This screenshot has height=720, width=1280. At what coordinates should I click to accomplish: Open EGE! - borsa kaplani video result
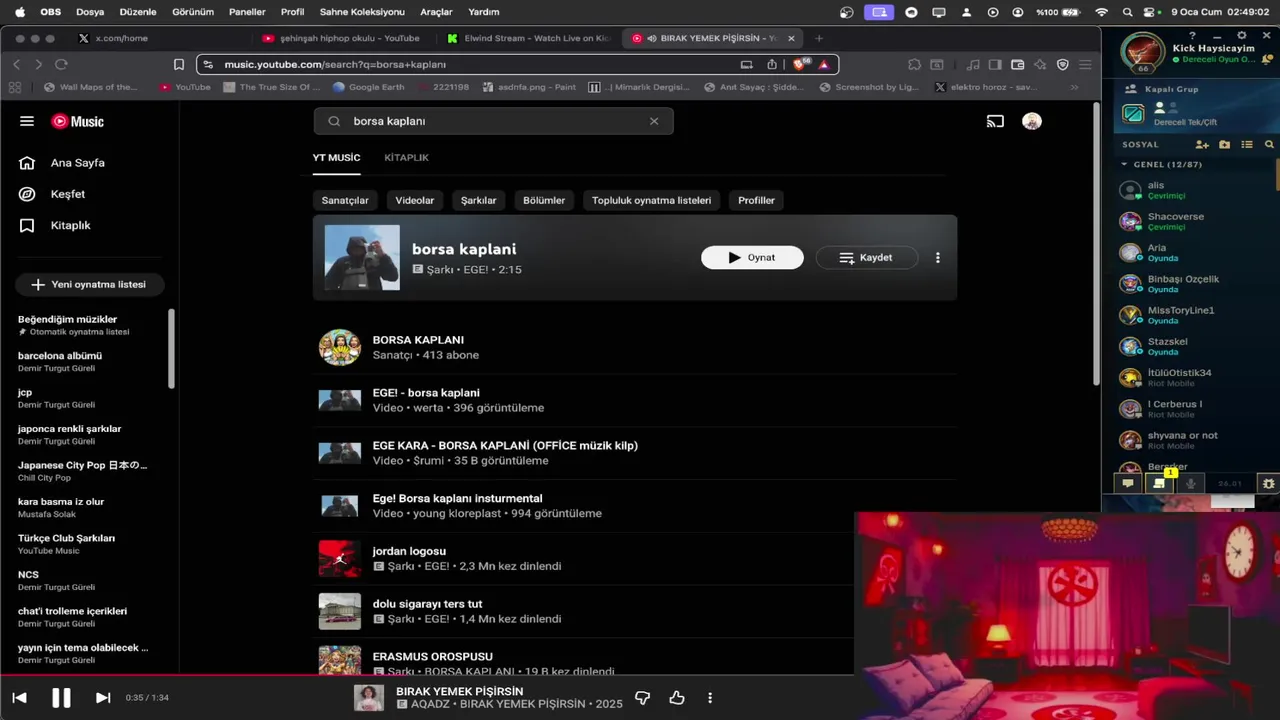[x=635, y=400]
